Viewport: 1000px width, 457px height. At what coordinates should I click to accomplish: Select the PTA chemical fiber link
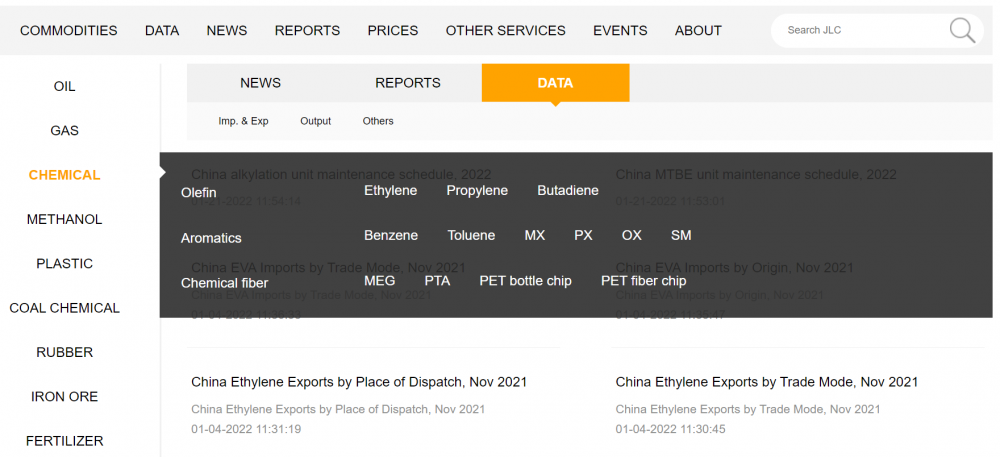tap(438, 281)
